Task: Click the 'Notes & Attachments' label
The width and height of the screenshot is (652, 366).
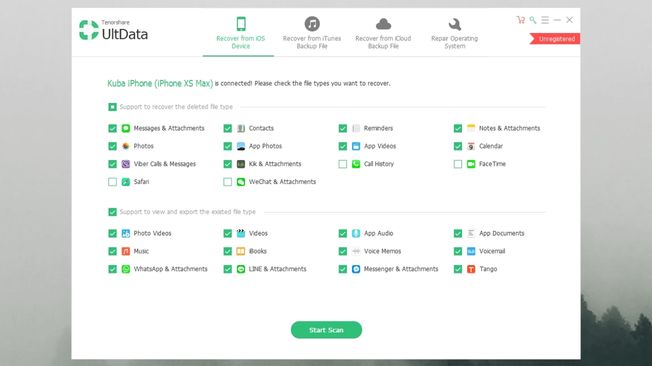Action: 509,128
